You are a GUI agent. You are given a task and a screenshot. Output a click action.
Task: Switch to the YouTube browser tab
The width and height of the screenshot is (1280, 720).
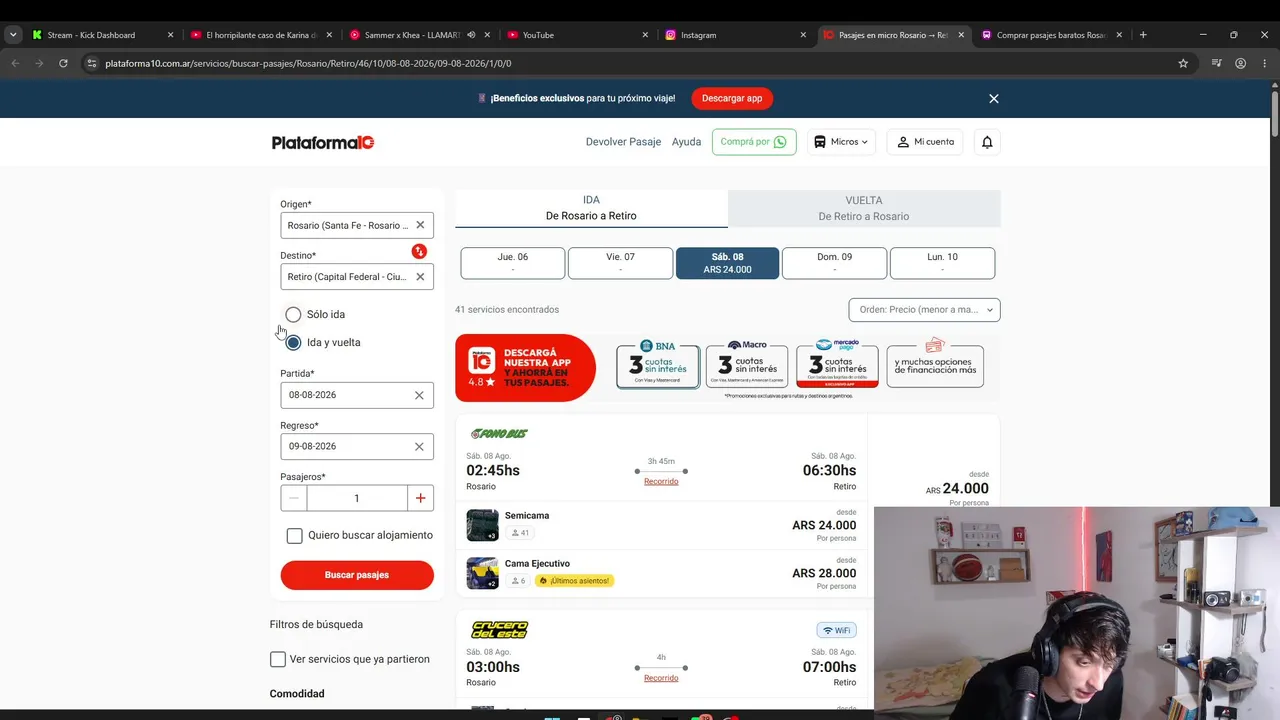tap(578, 35)
